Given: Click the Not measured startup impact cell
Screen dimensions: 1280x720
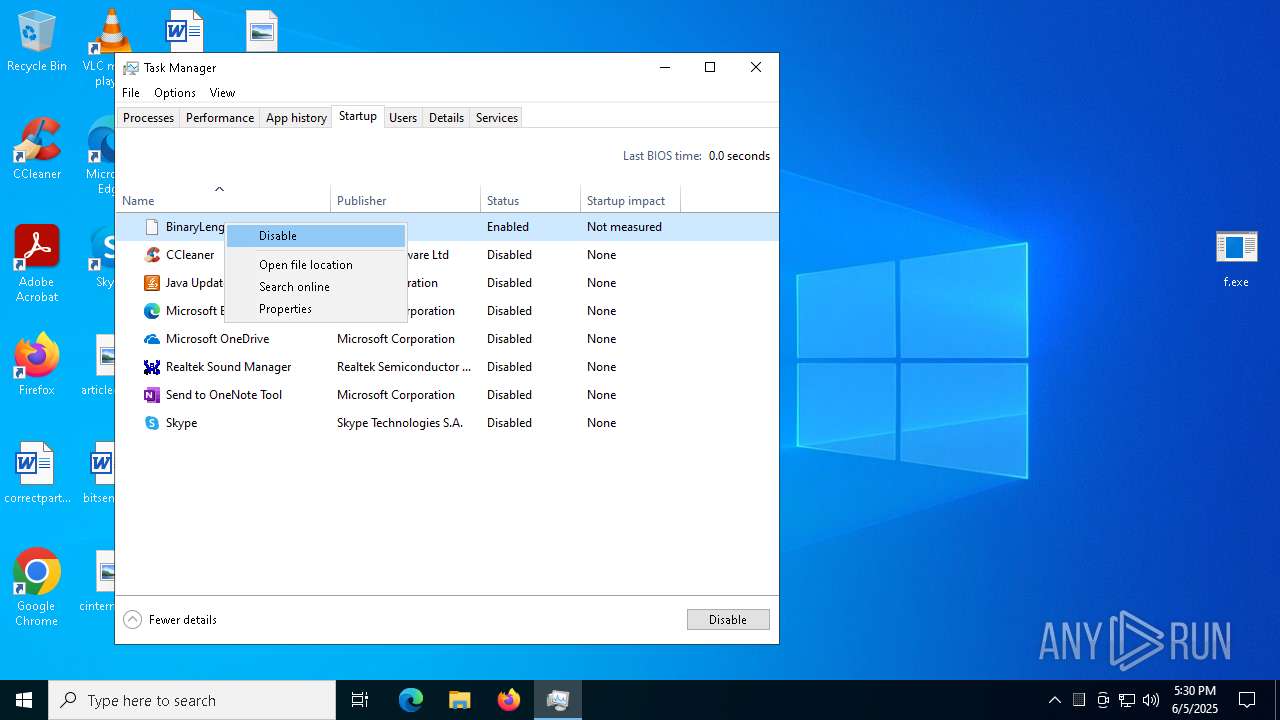Looking at the screenshot, I should [624, 227].
